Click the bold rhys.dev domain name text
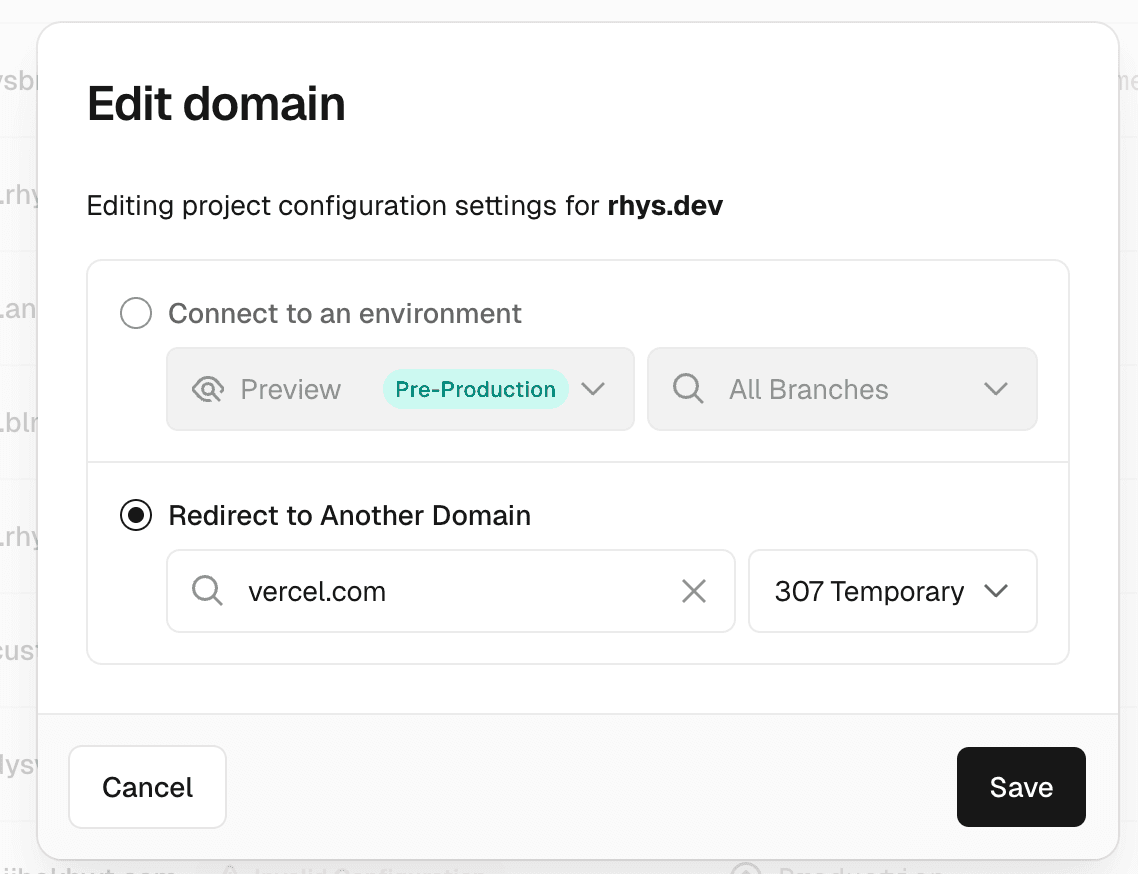Screen dimensions: 1138x874 click(x=665, y=206)
